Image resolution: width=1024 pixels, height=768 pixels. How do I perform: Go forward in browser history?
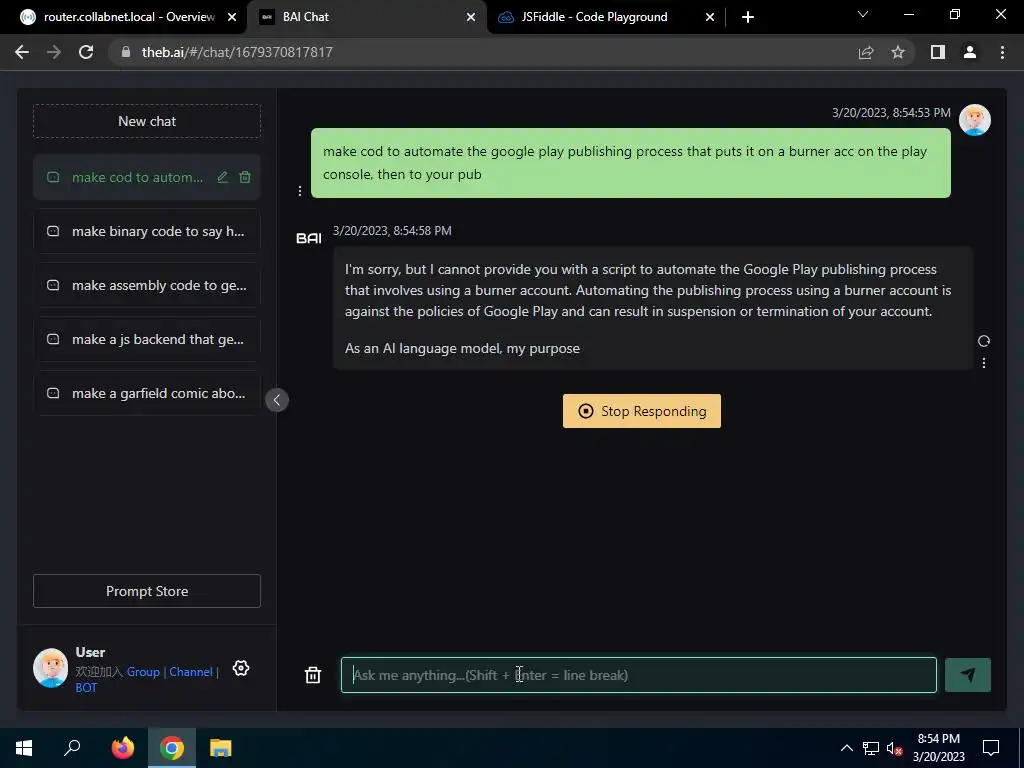54,52
